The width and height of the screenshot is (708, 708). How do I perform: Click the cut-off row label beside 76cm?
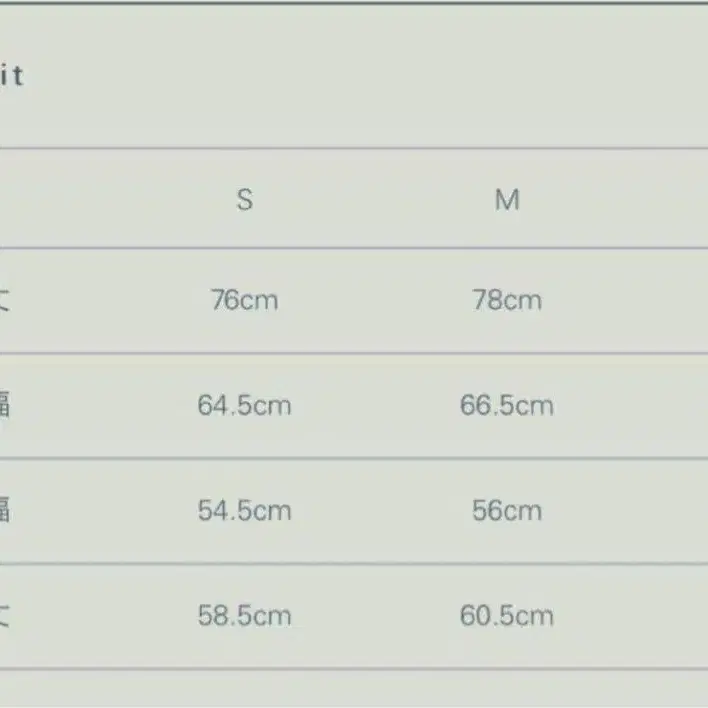[5, 300]
